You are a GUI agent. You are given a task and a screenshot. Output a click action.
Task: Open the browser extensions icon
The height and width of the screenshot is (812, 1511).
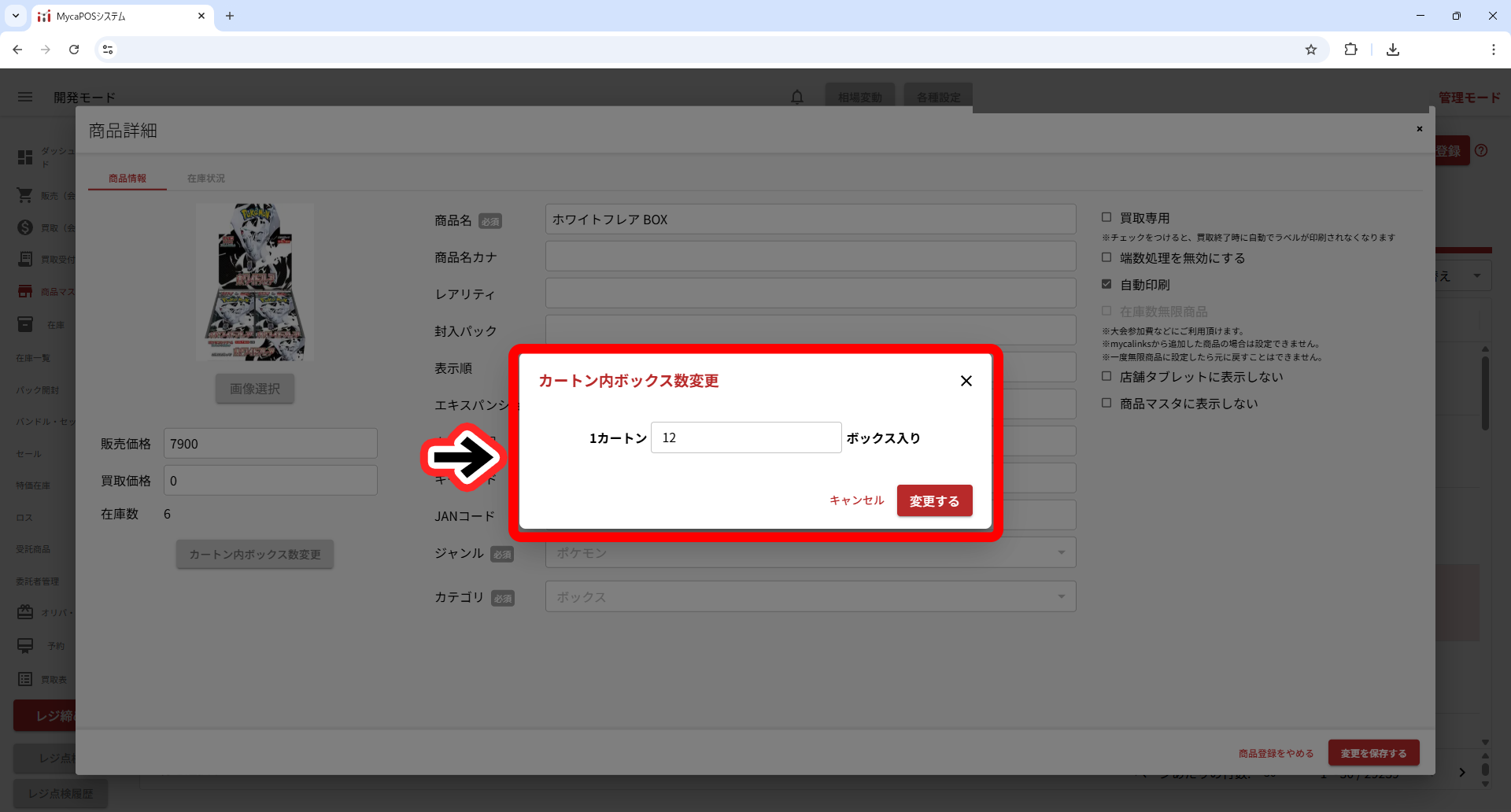point(1350,50)
